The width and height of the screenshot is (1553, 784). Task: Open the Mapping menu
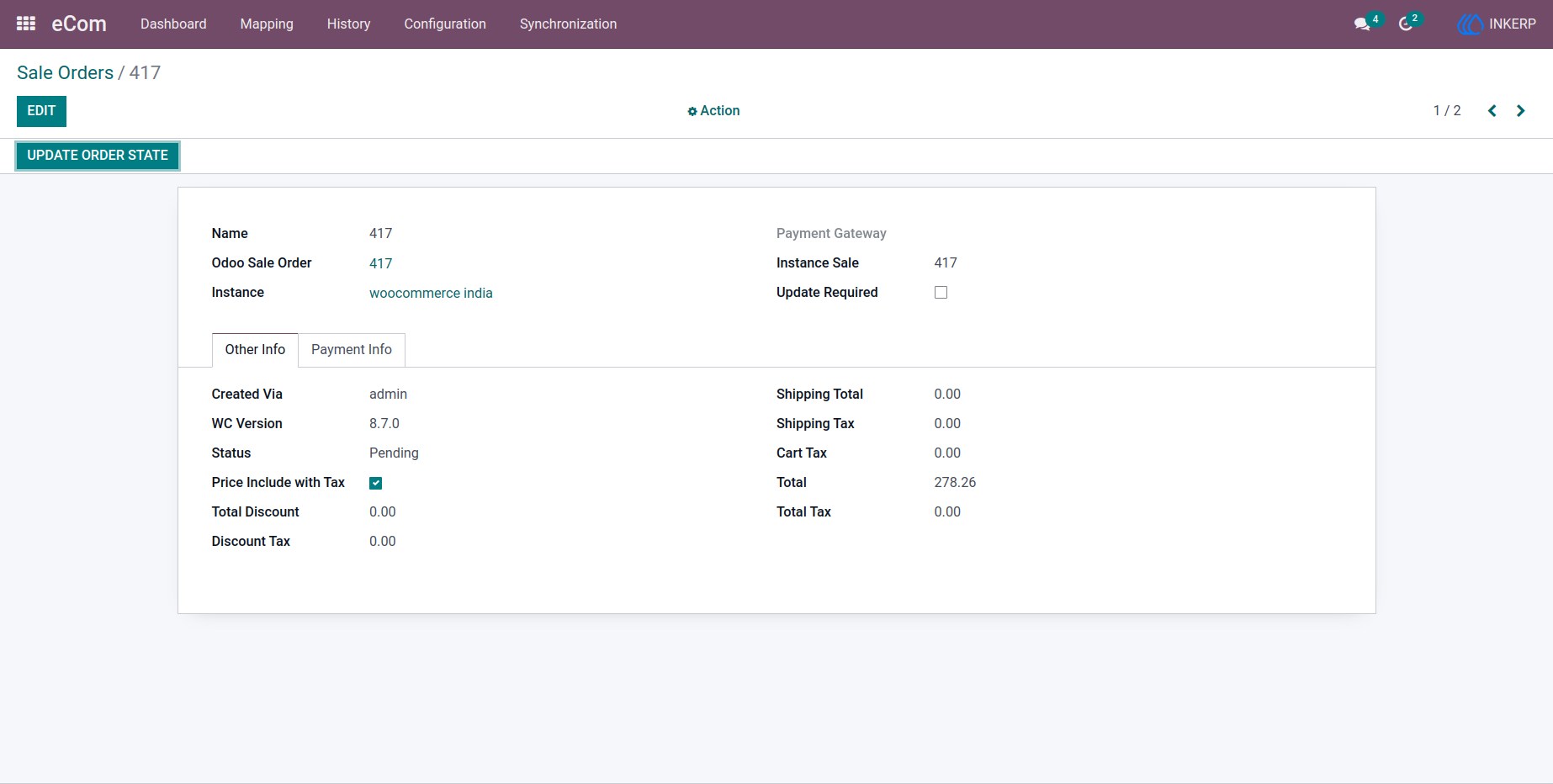coord(267,24)
